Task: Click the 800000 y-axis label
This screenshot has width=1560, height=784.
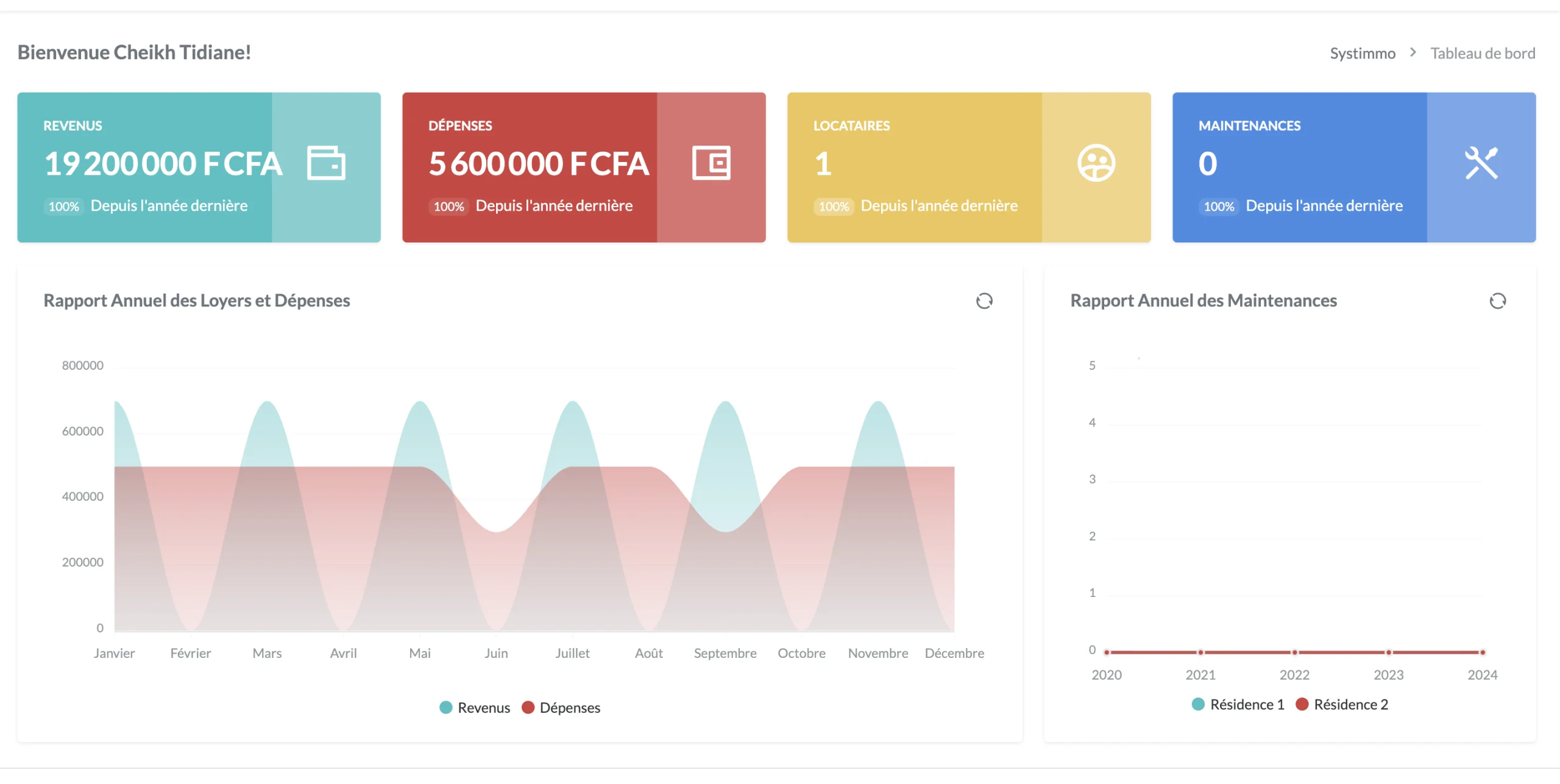Action: (x=82, y=365)
